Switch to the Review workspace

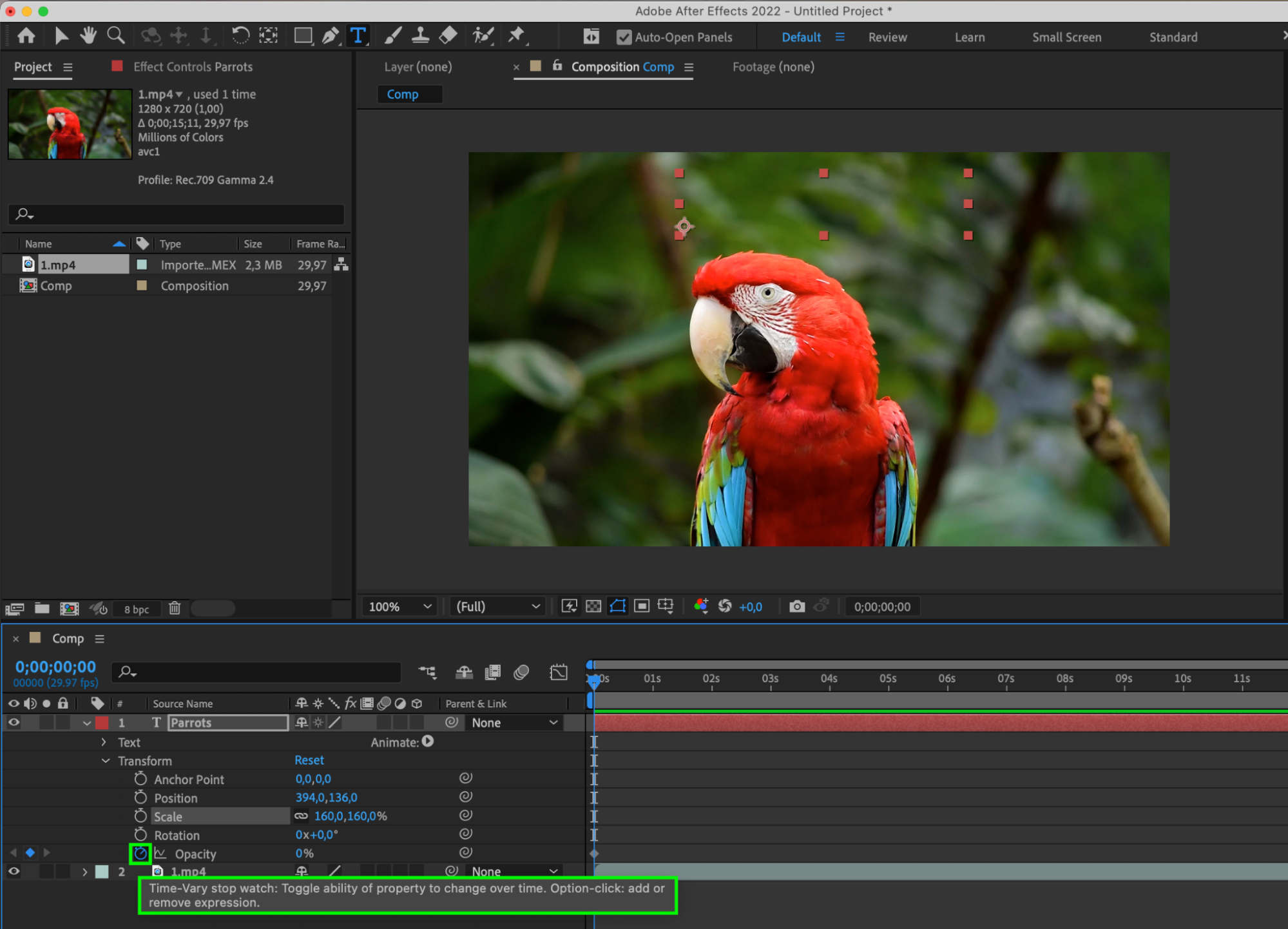[887, 37]
